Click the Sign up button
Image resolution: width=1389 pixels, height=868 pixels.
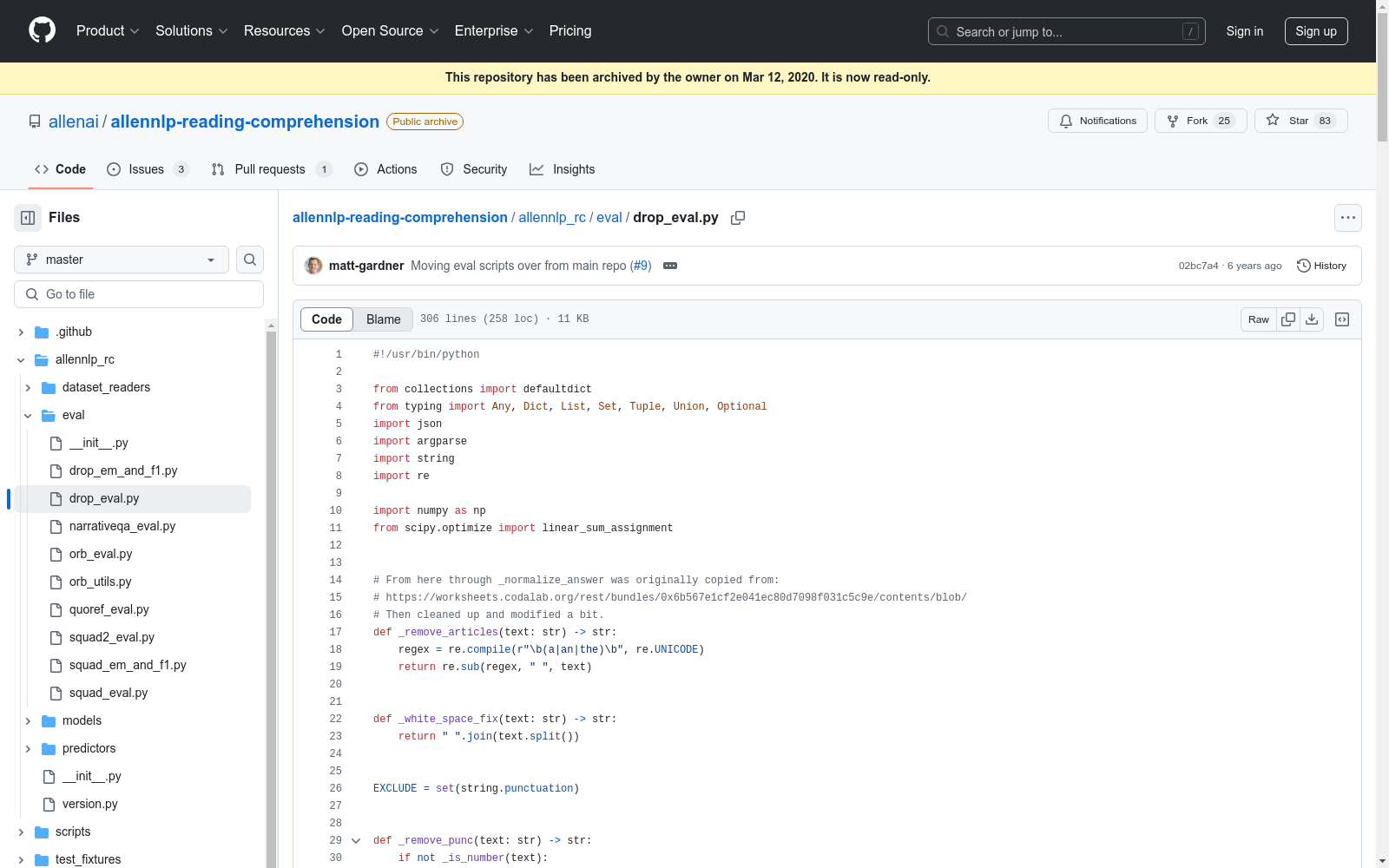[1316, 31]
